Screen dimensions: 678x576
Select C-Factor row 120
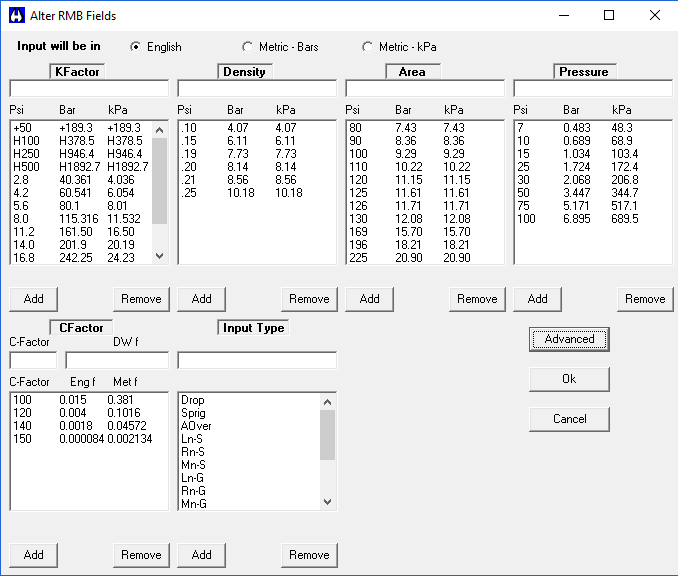89,413
